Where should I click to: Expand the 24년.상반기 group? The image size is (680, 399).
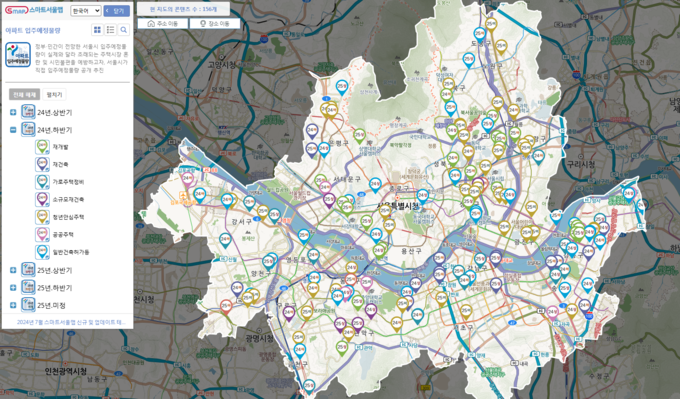[x=13, y=112]
